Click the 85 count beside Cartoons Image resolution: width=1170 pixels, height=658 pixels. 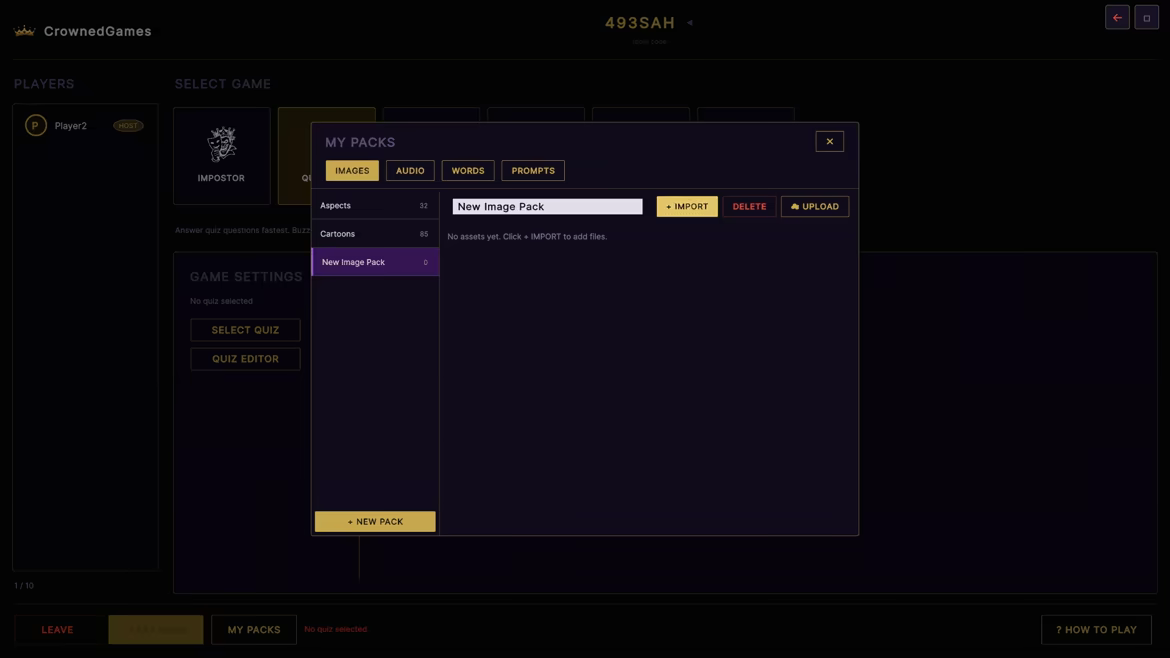click(x=423, y=234)
